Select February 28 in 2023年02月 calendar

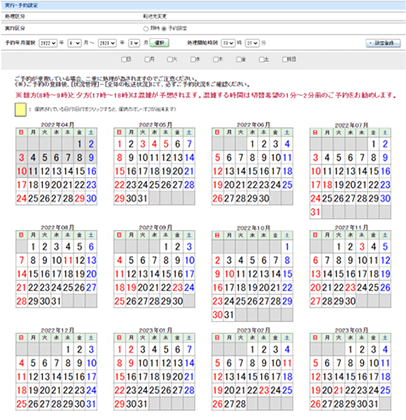point(241,404)
